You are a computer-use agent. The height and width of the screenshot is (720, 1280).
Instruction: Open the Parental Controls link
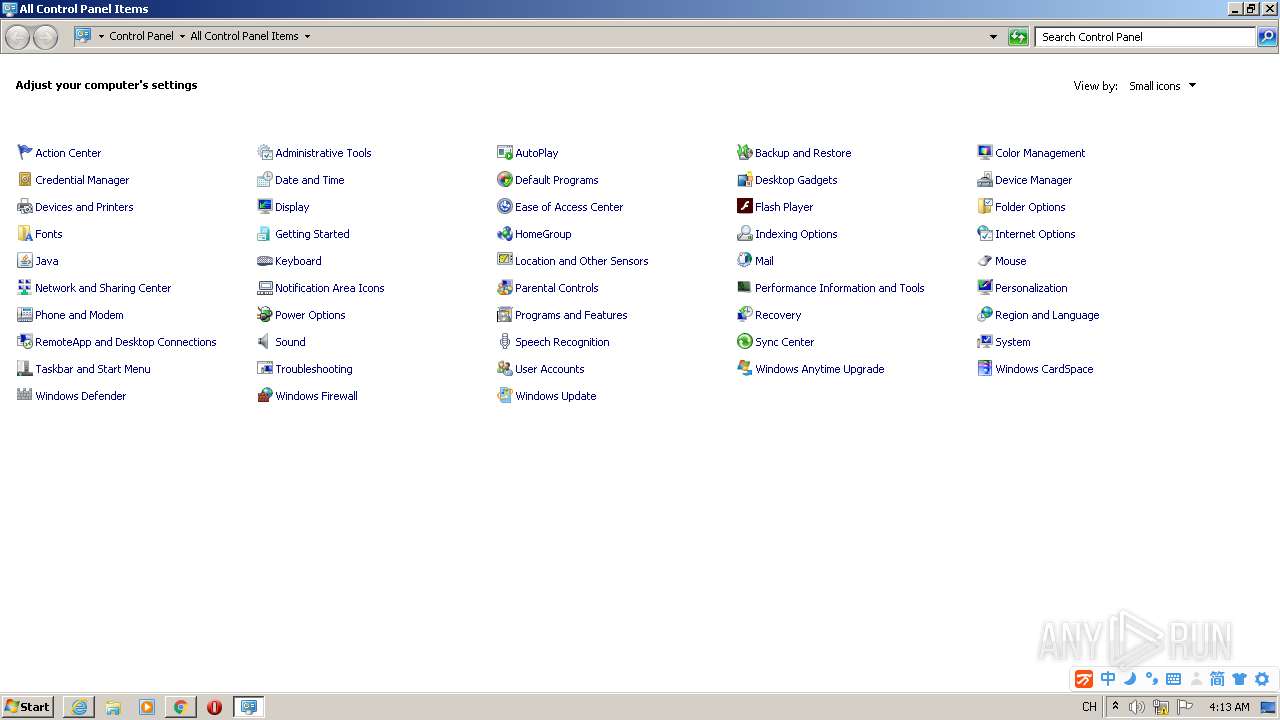click(x=556, y=288)
